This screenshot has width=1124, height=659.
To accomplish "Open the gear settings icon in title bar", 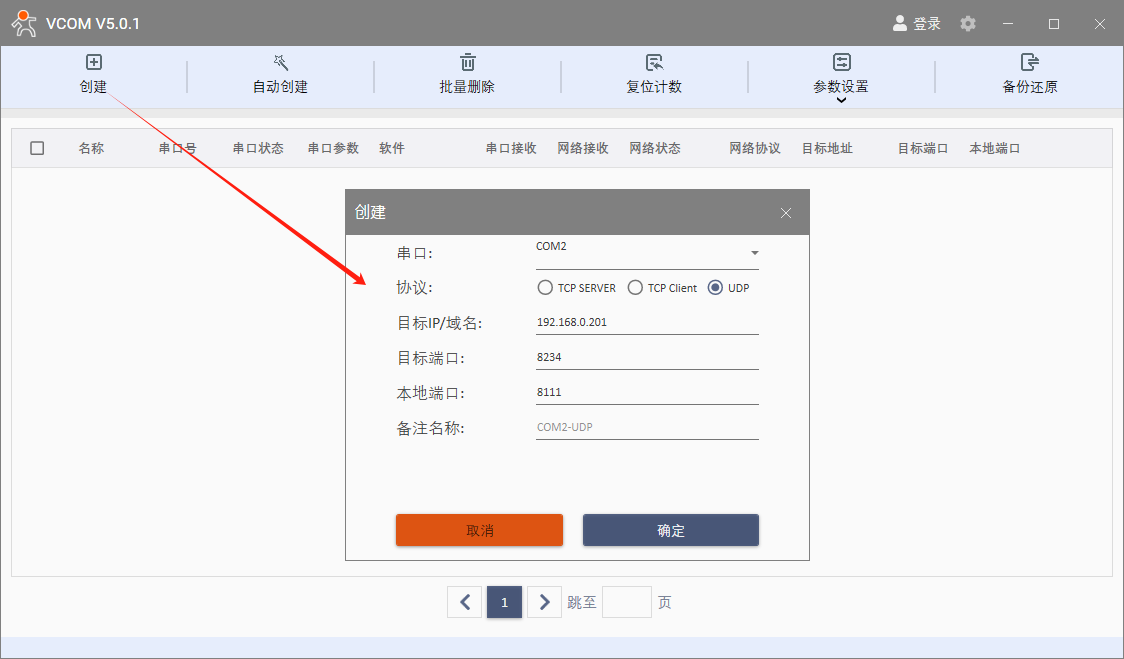I will point(967,23).
